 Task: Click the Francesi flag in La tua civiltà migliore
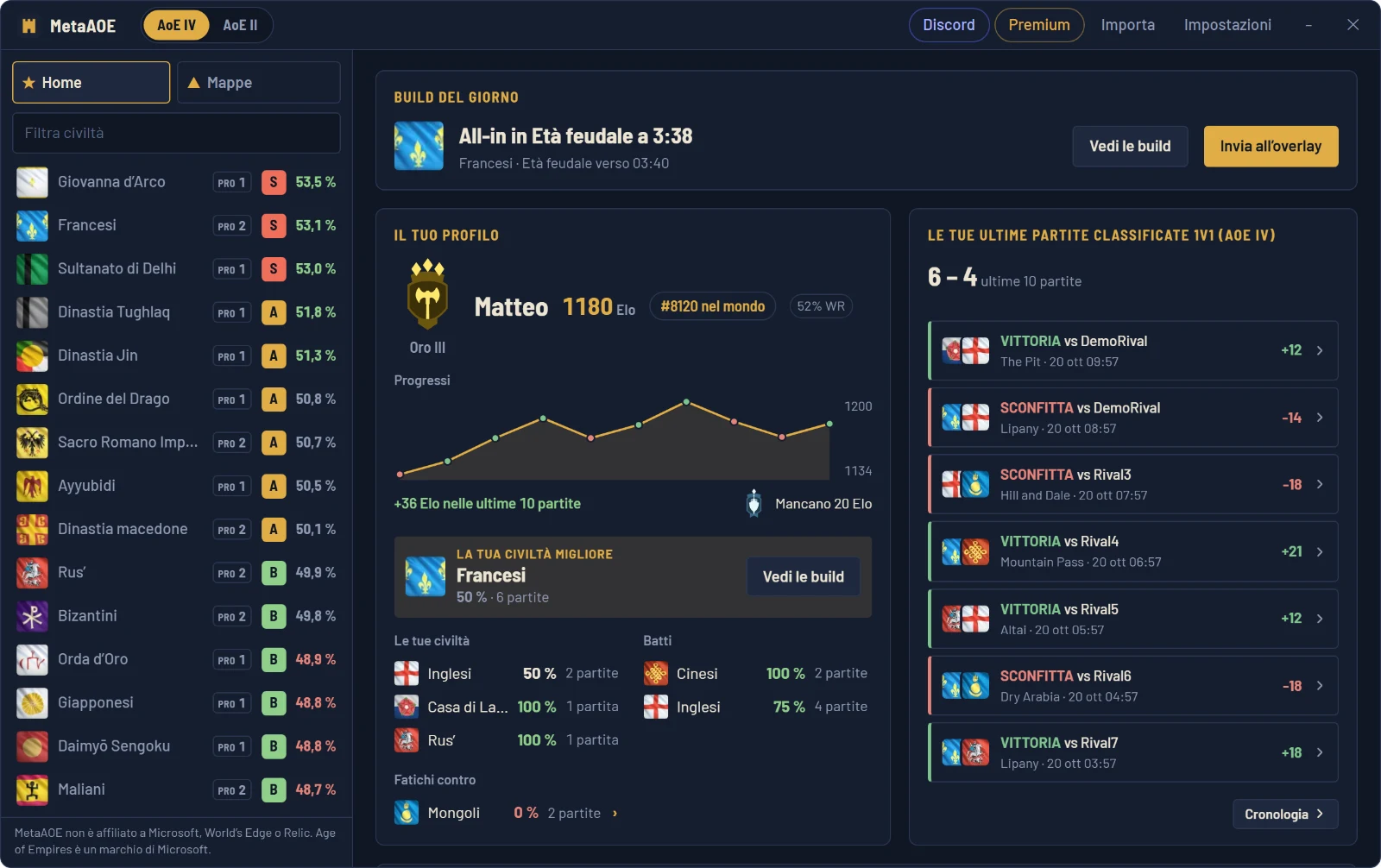[x=425, y=576]
